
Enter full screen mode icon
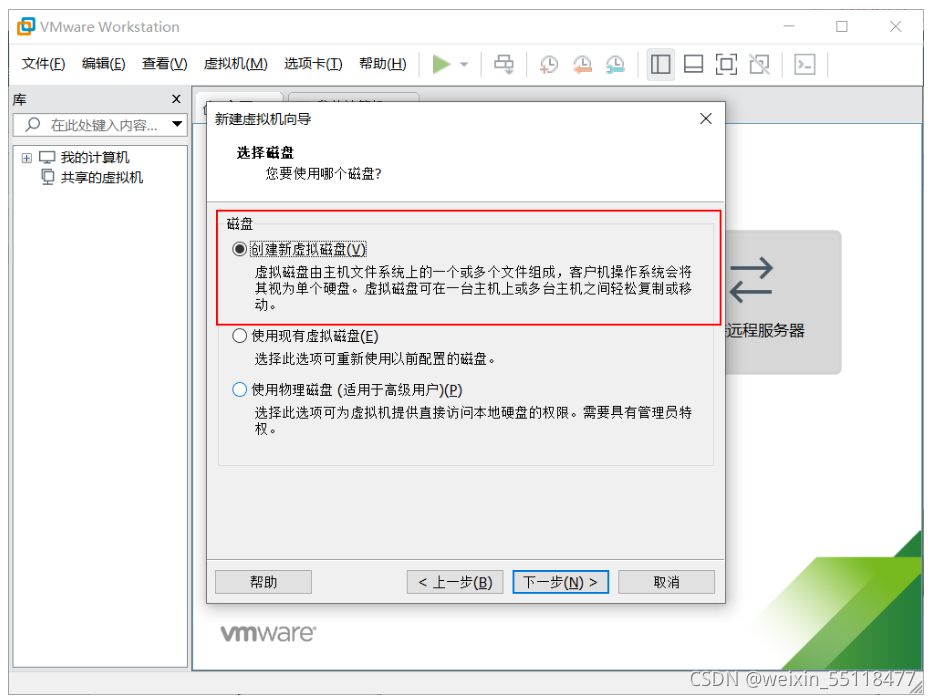[x=726, y=64]
